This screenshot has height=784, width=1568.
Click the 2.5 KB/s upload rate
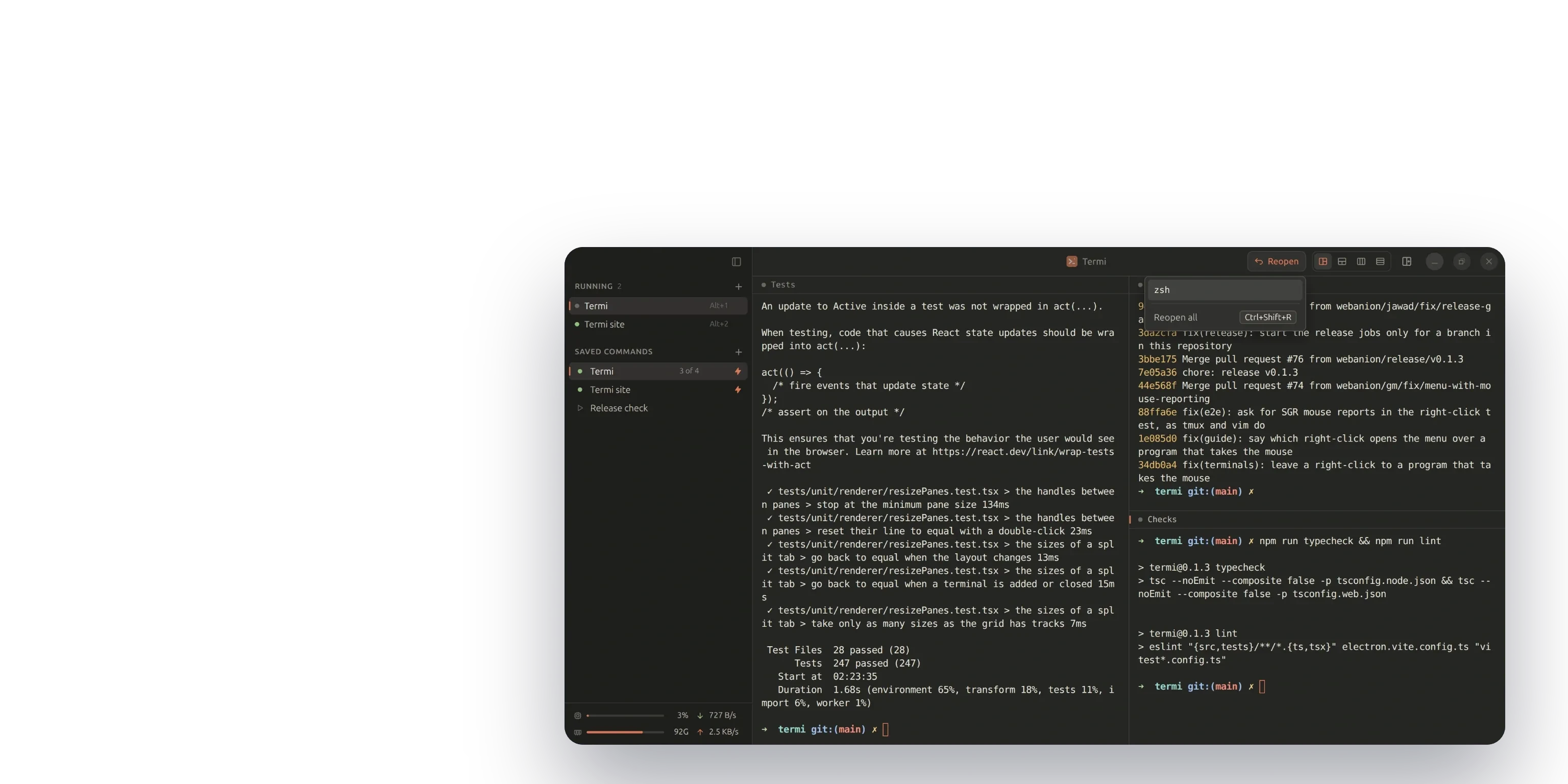pos(724,732)
